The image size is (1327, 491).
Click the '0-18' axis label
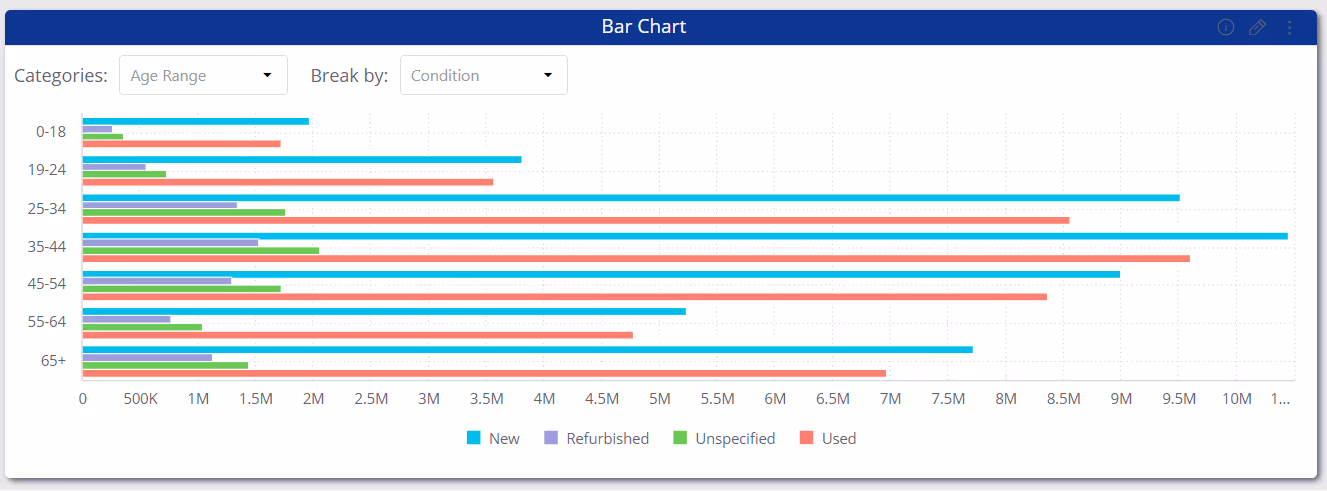50,132
